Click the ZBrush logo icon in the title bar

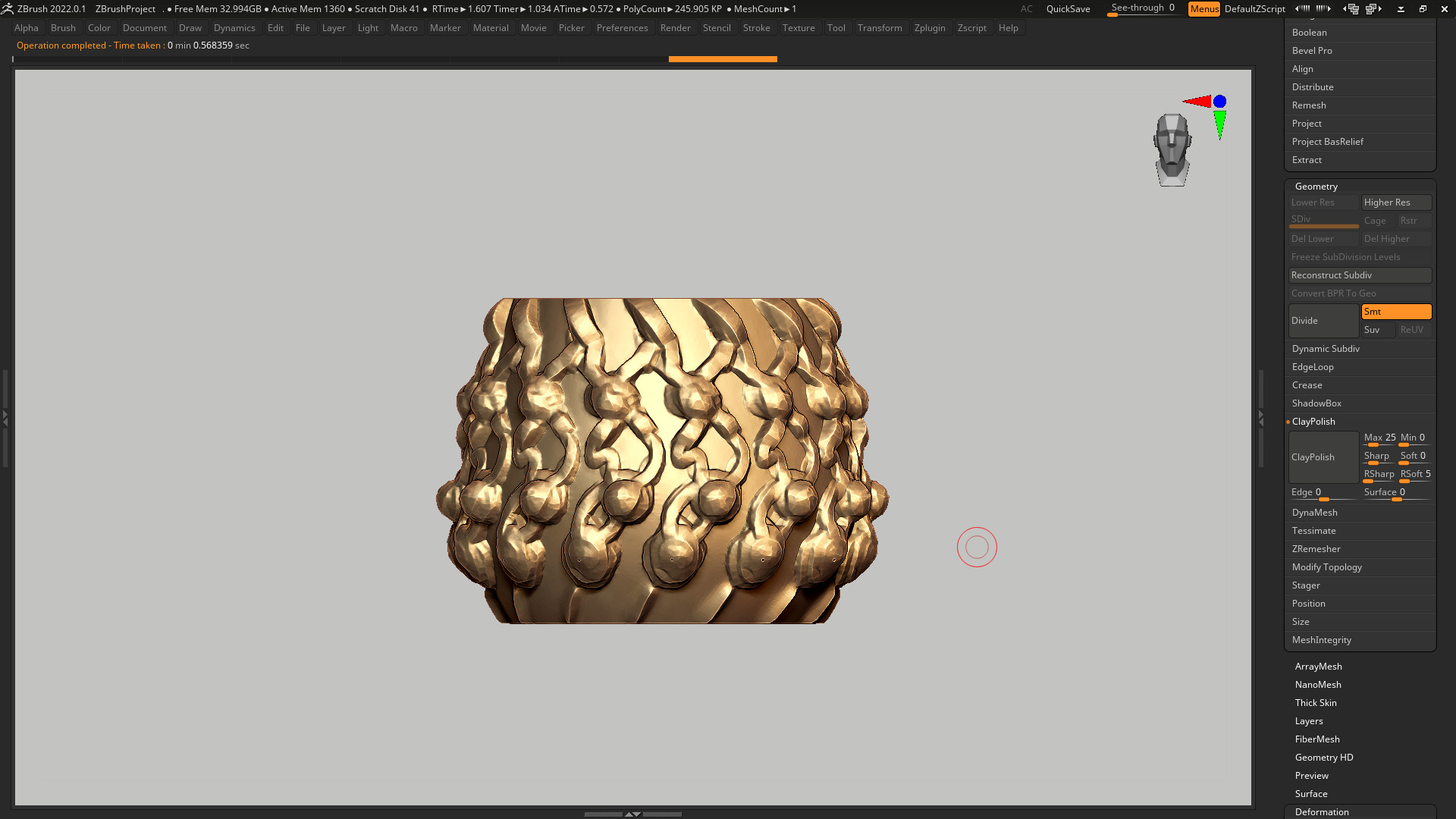click(x=8, y=9)
